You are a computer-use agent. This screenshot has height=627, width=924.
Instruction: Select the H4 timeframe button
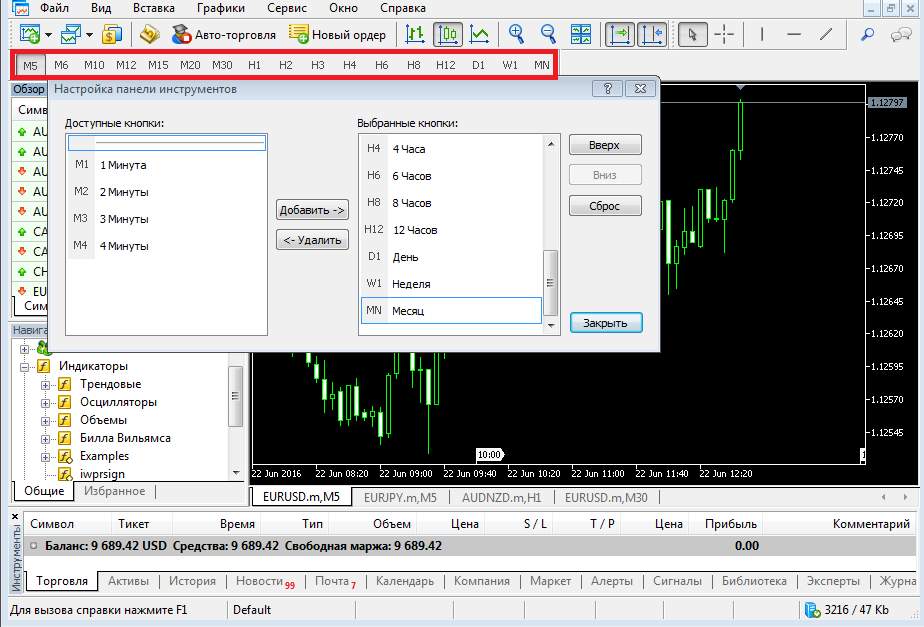point(349,65)
